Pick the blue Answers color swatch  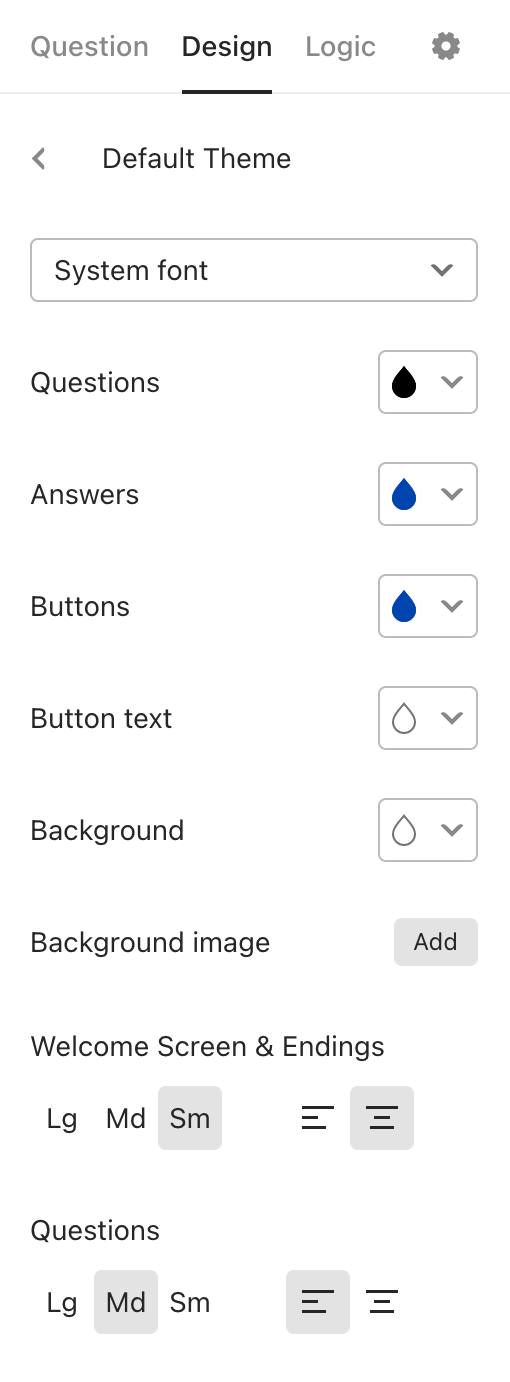point(404,494)
